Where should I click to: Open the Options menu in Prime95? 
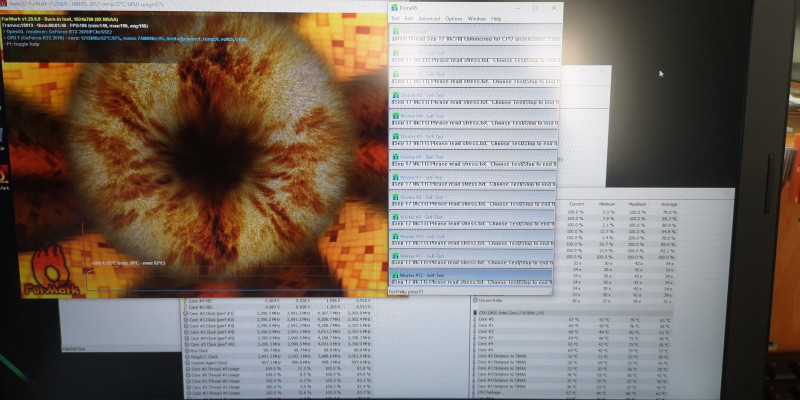pos(454,19)
